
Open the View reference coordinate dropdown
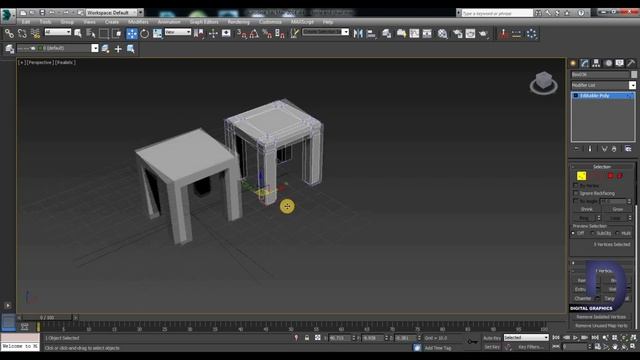(x=178, y=32)
